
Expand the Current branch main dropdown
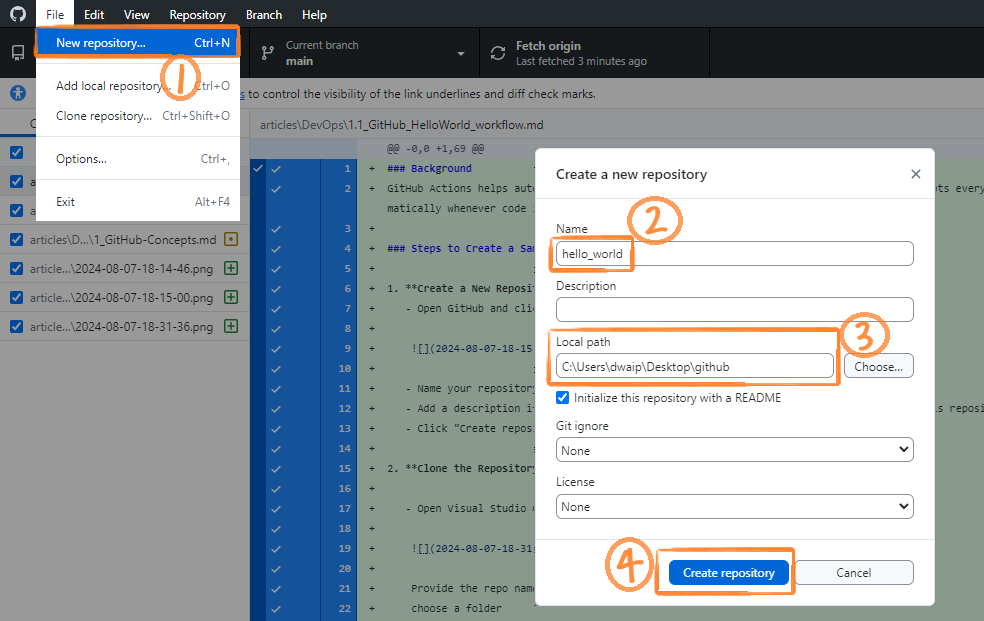tap(364, 53)
